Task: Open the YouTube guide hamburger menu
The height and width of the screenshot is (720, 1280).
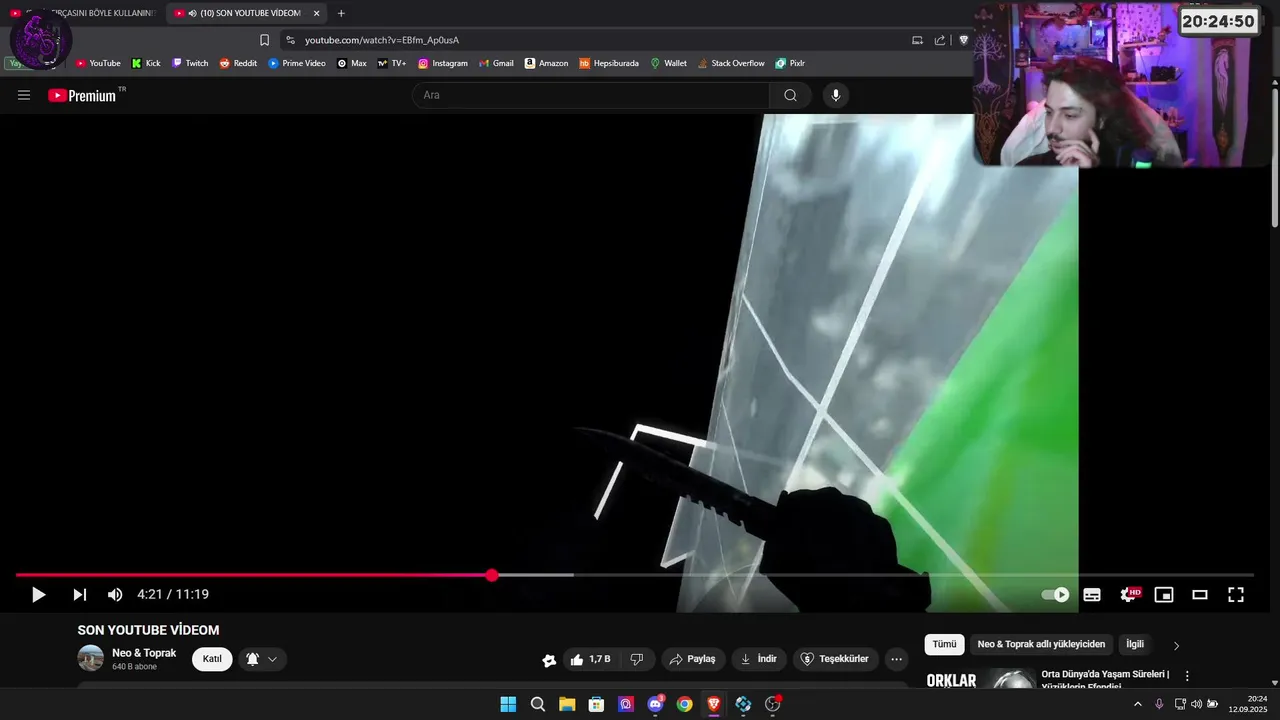Action: (x=24, y=95)
